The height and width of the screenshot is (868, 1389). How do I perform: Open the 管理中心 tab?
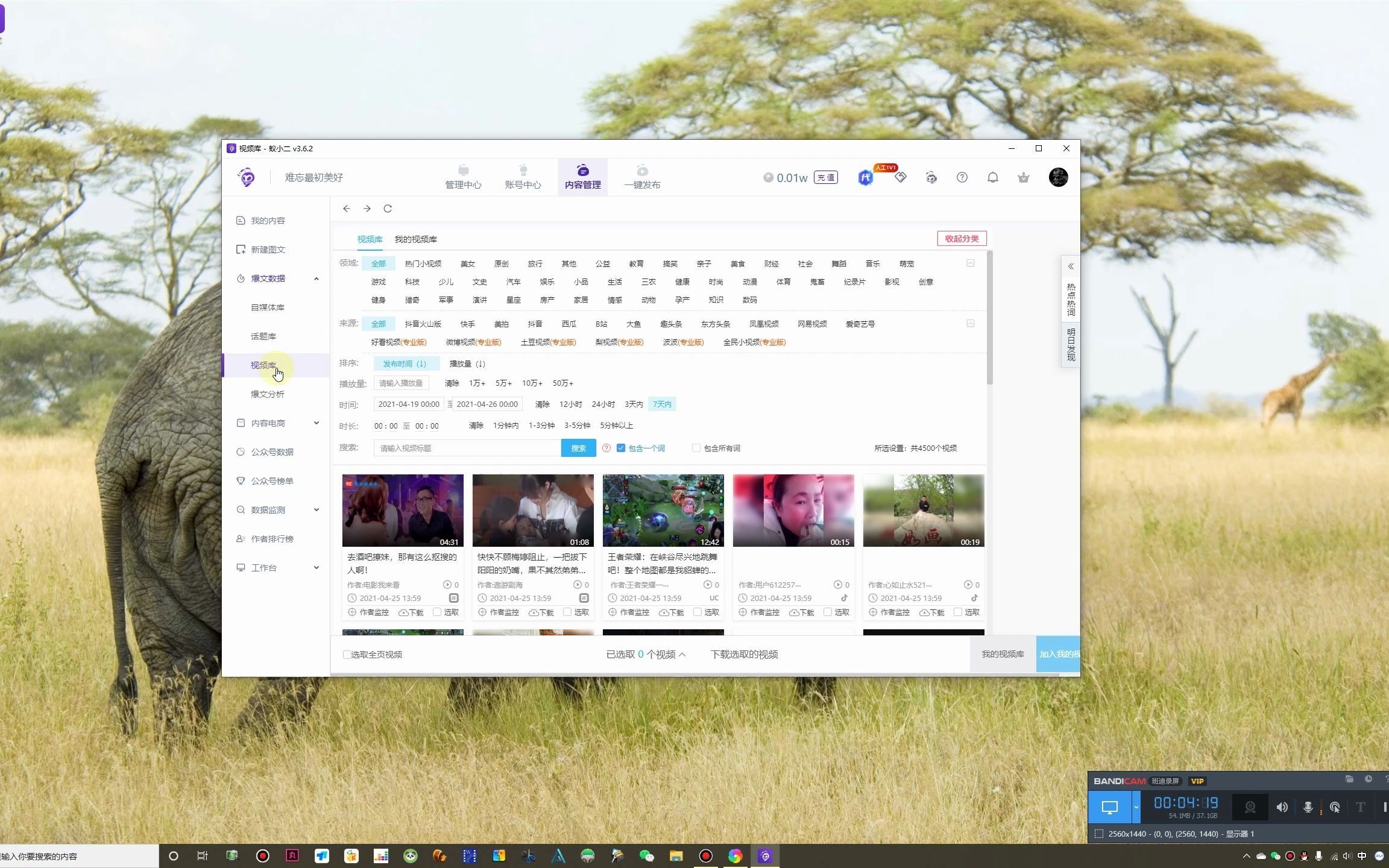(x=463, y=177)
